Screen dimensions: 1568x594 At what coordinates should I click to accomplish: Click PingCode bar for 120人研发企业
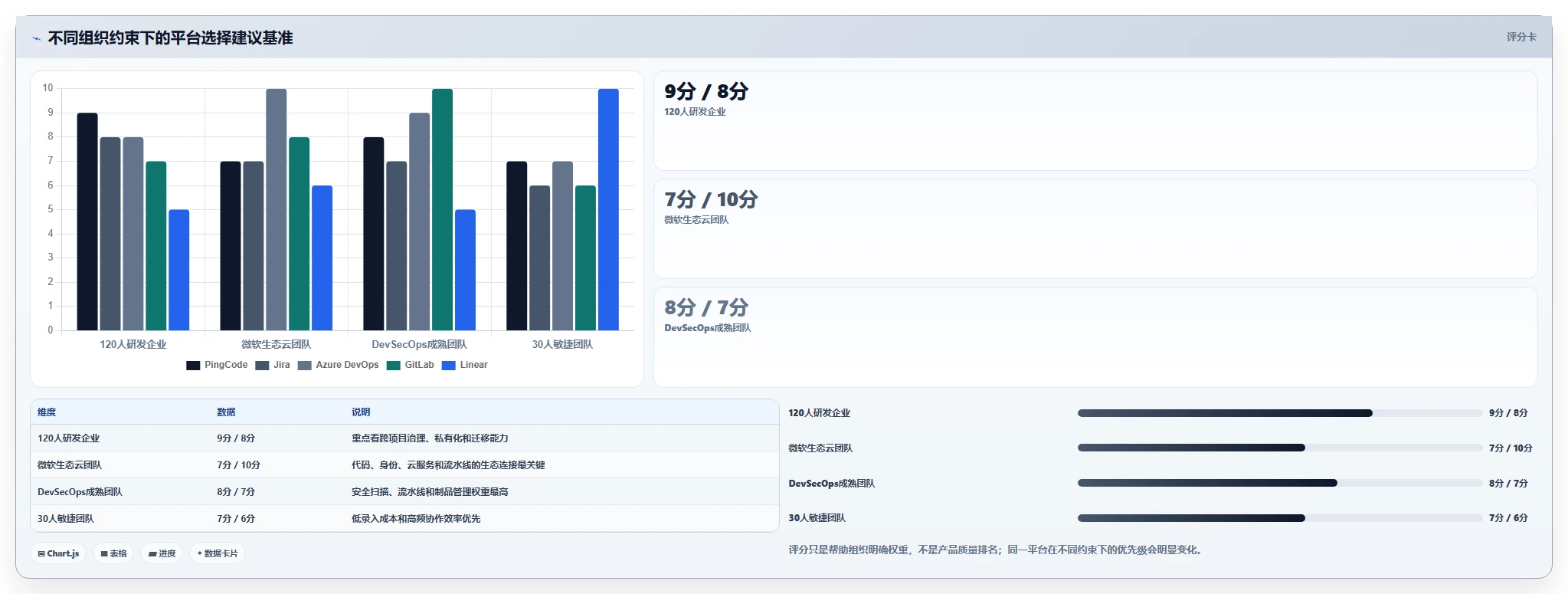[x=87, y=222]
